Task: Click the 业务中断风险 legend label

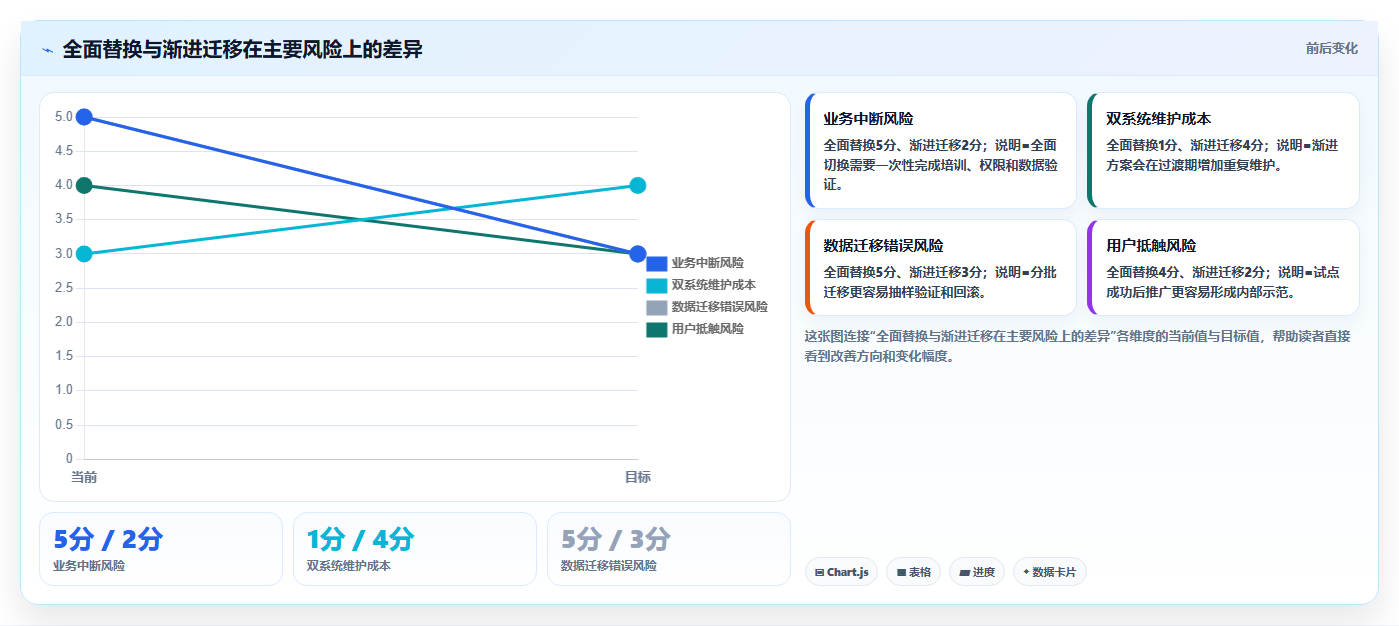Action: 708,263
